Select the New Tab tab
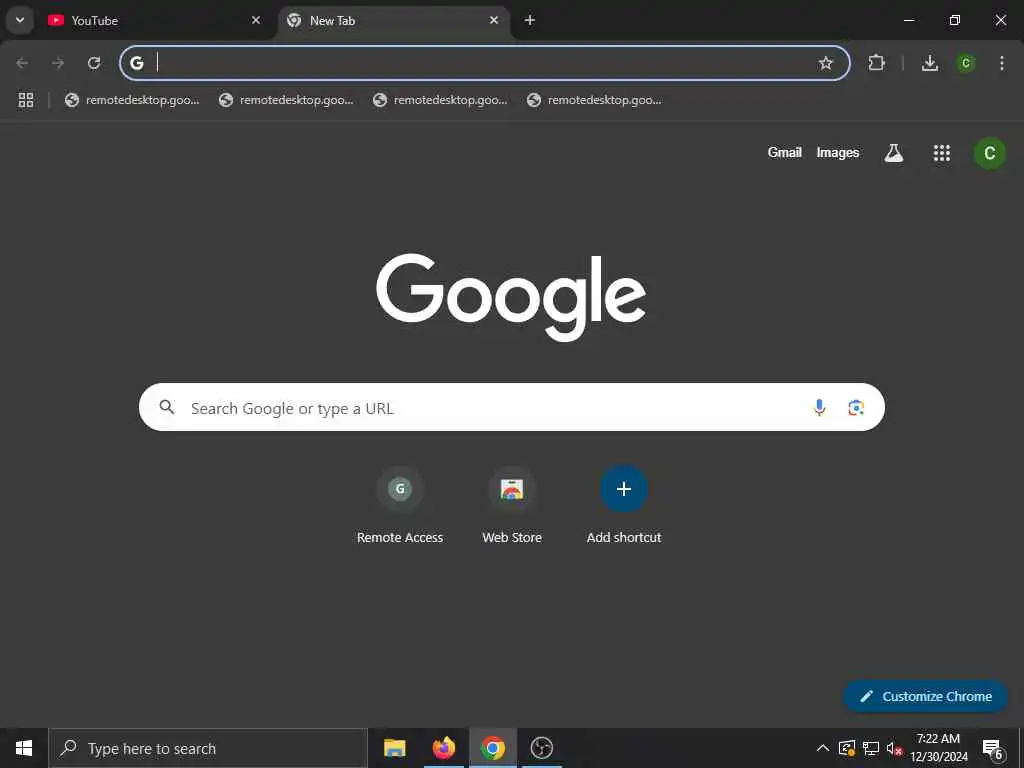Image resolution: width=1024 pixels, height=768 pixels. 394,20
